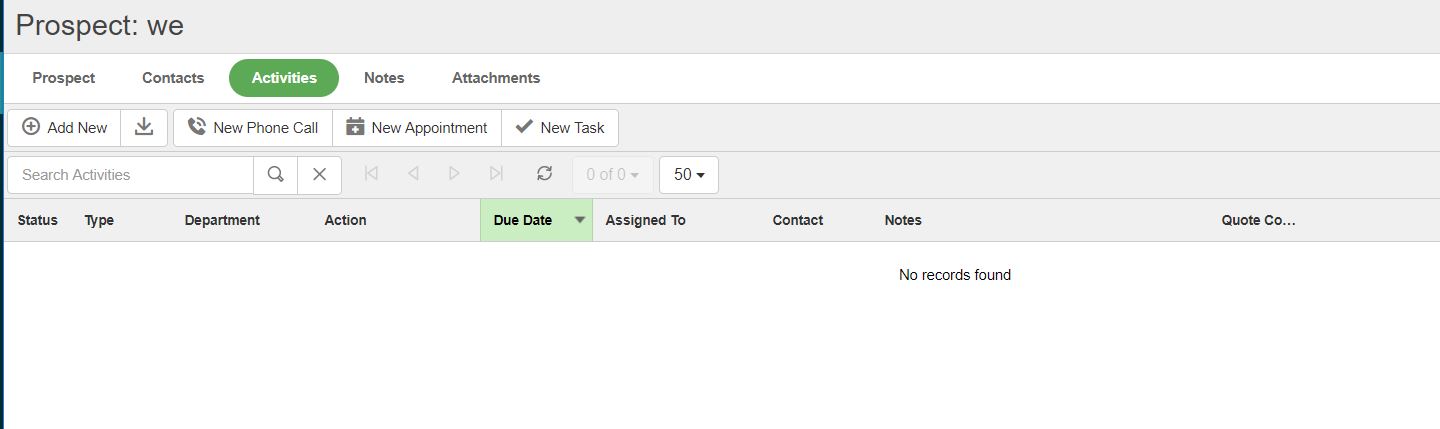
Task: Clear the activities search with X icon
Action: click(x=319, y=174)
